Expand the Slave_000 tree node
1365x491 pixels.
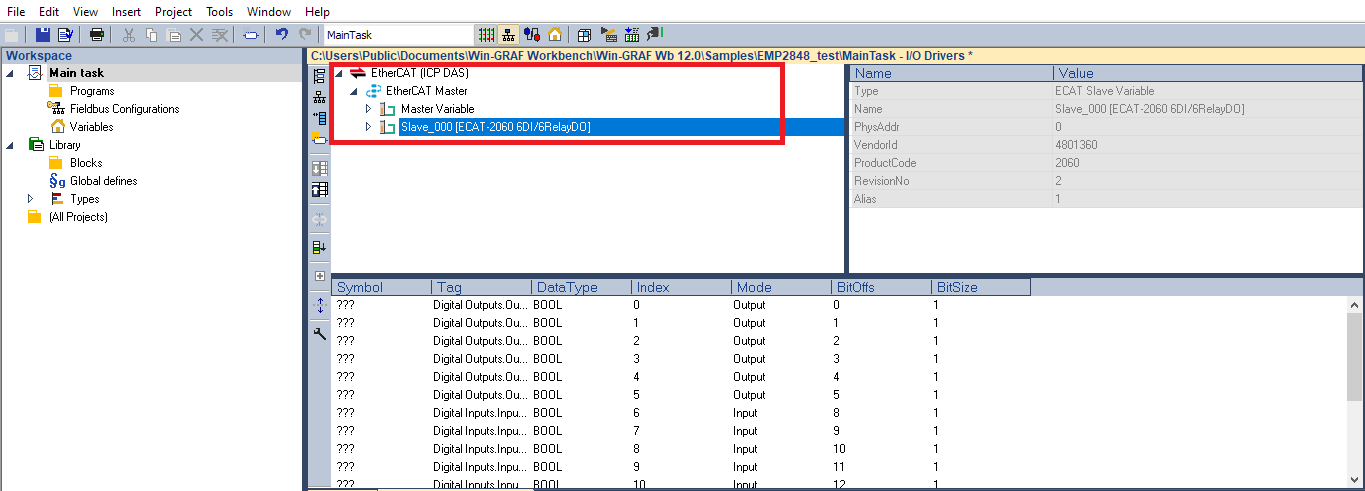click(x=368, y=127)
